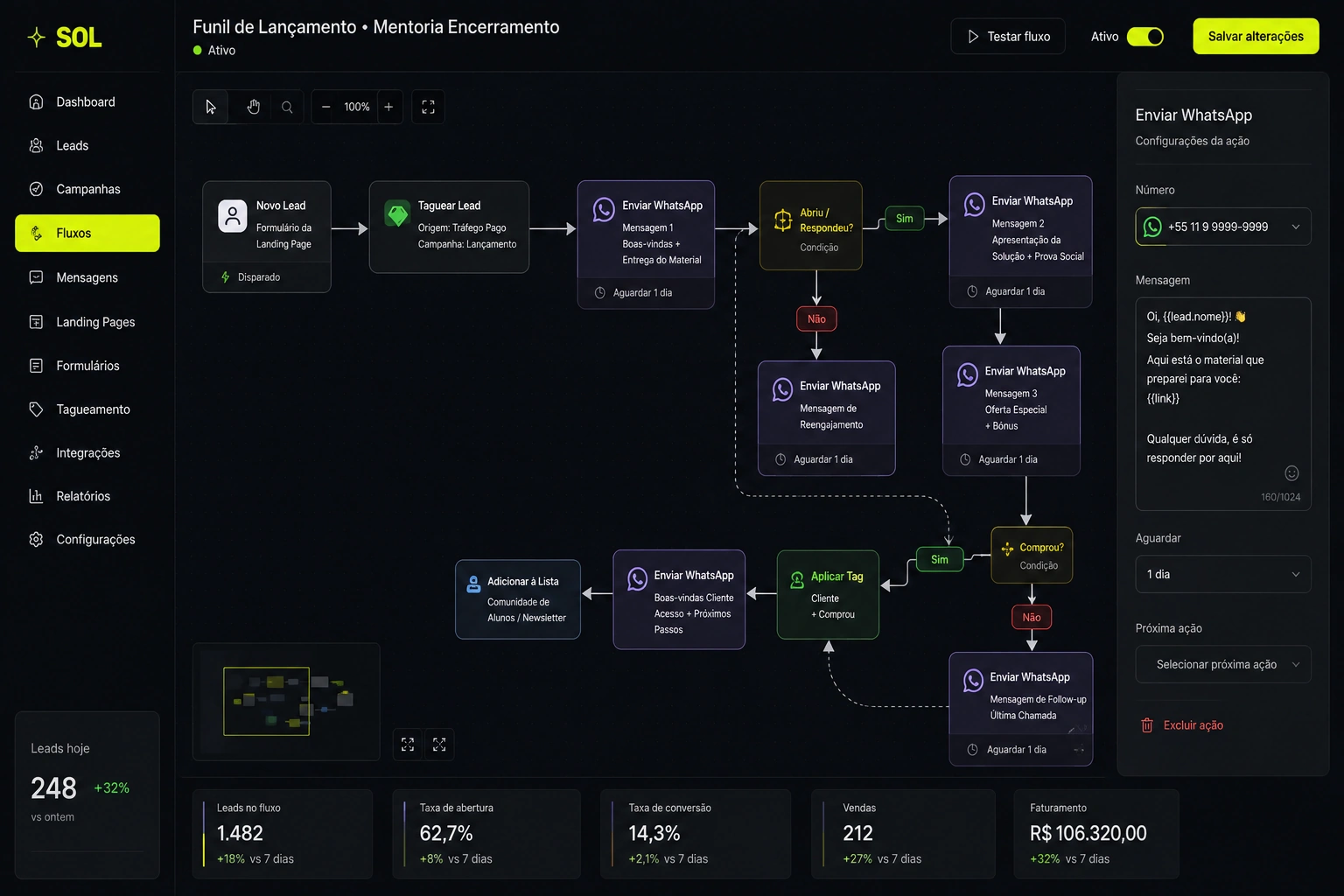Go to Integrações page
1344x896 pixels.
[87, 452]
